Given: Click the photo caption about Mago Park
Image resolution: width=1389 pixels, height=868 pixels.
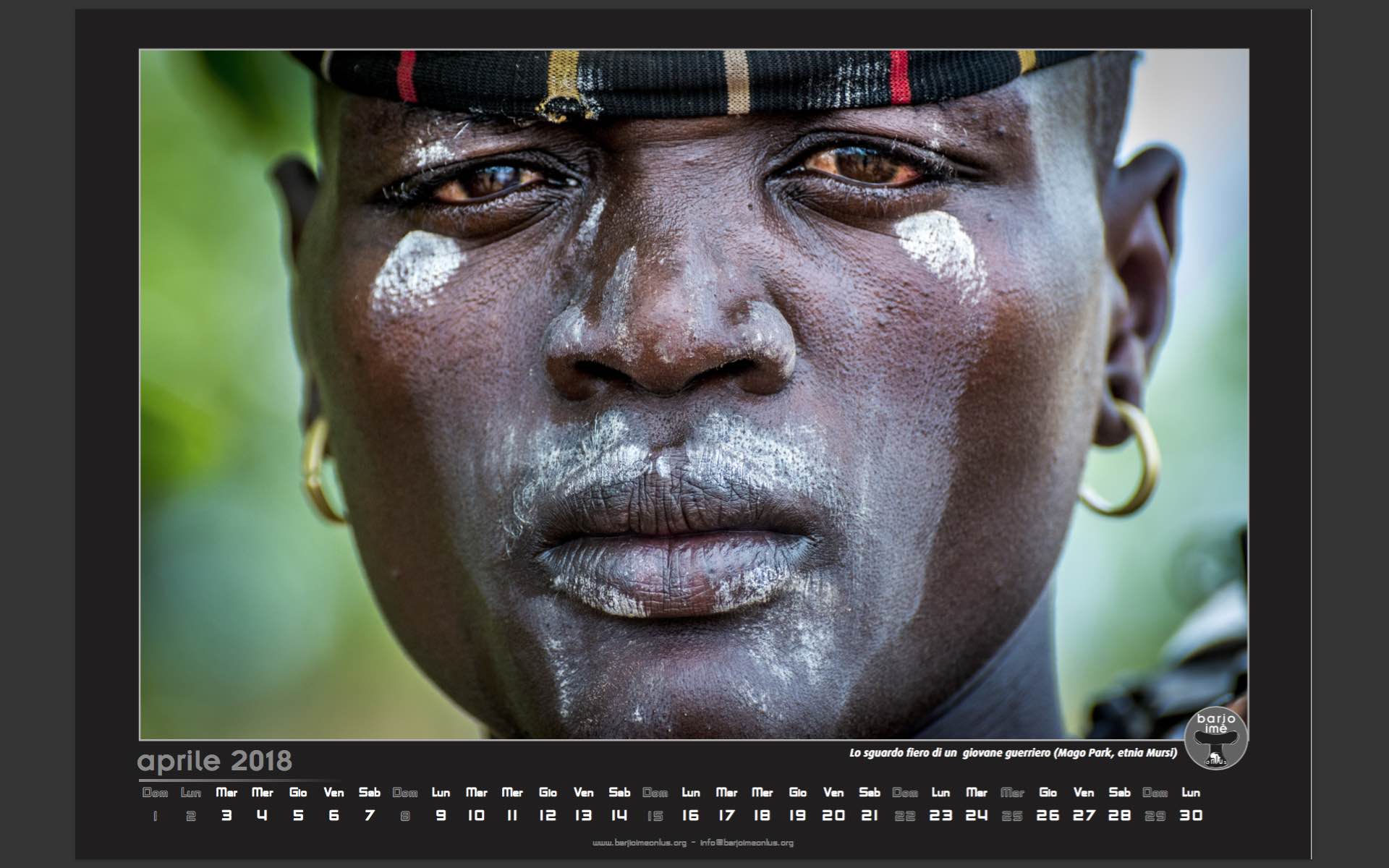Looking at the screenshot, I should (x=1013, y=753).
